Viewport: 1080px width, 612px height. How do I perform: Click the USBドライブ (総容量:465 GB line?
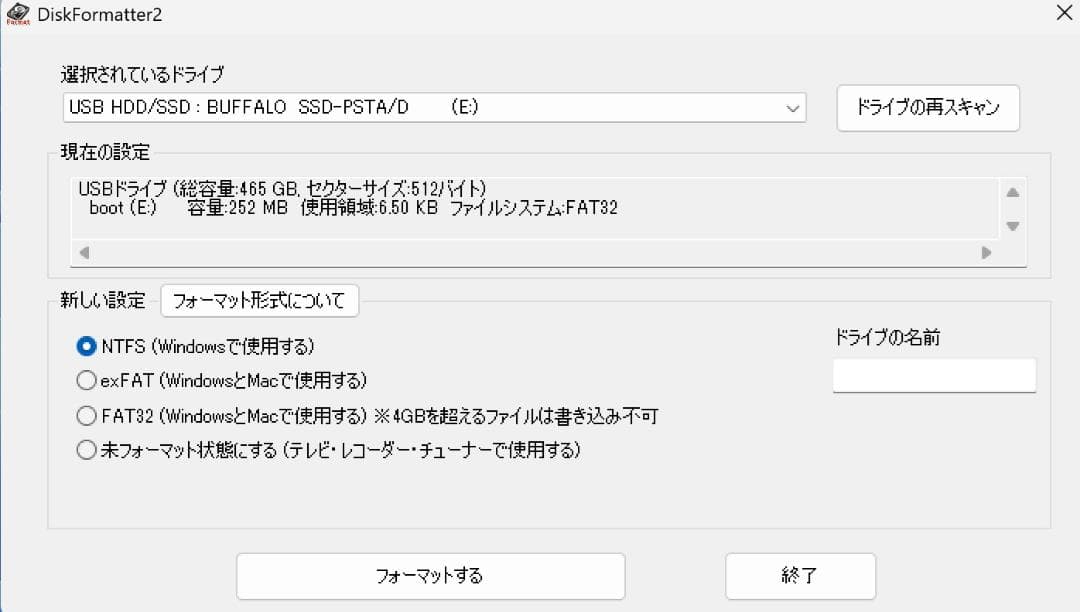click(282, 189)
